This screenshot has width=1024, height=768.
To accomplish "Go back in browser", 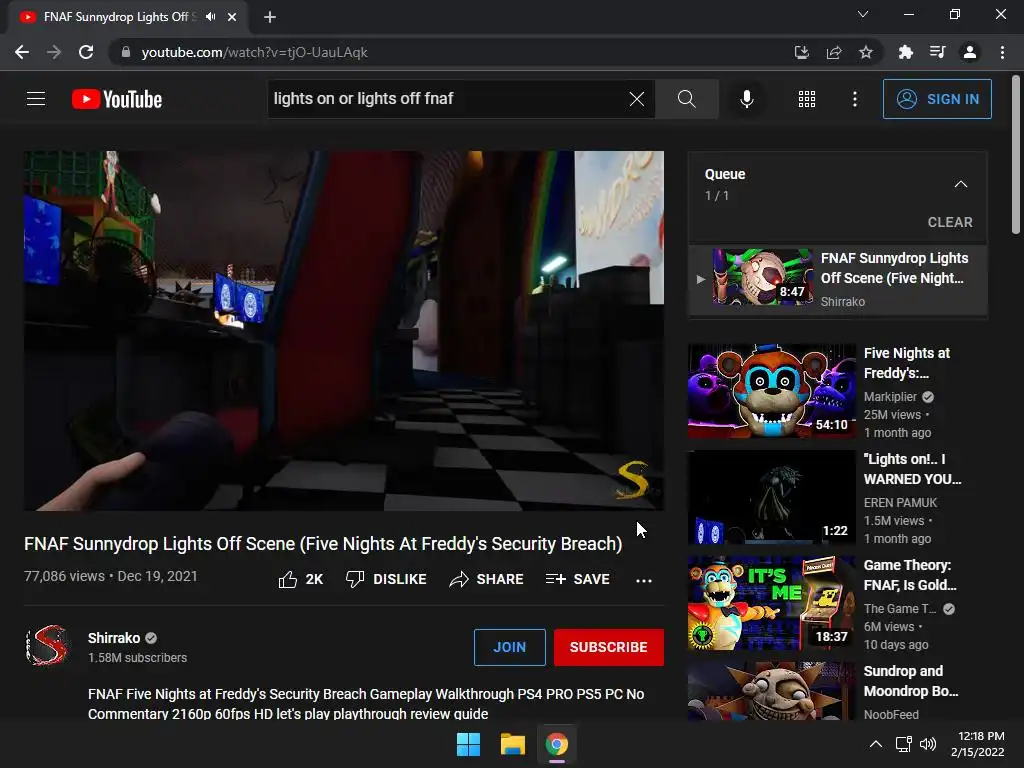I will click(x=22, y=52).
